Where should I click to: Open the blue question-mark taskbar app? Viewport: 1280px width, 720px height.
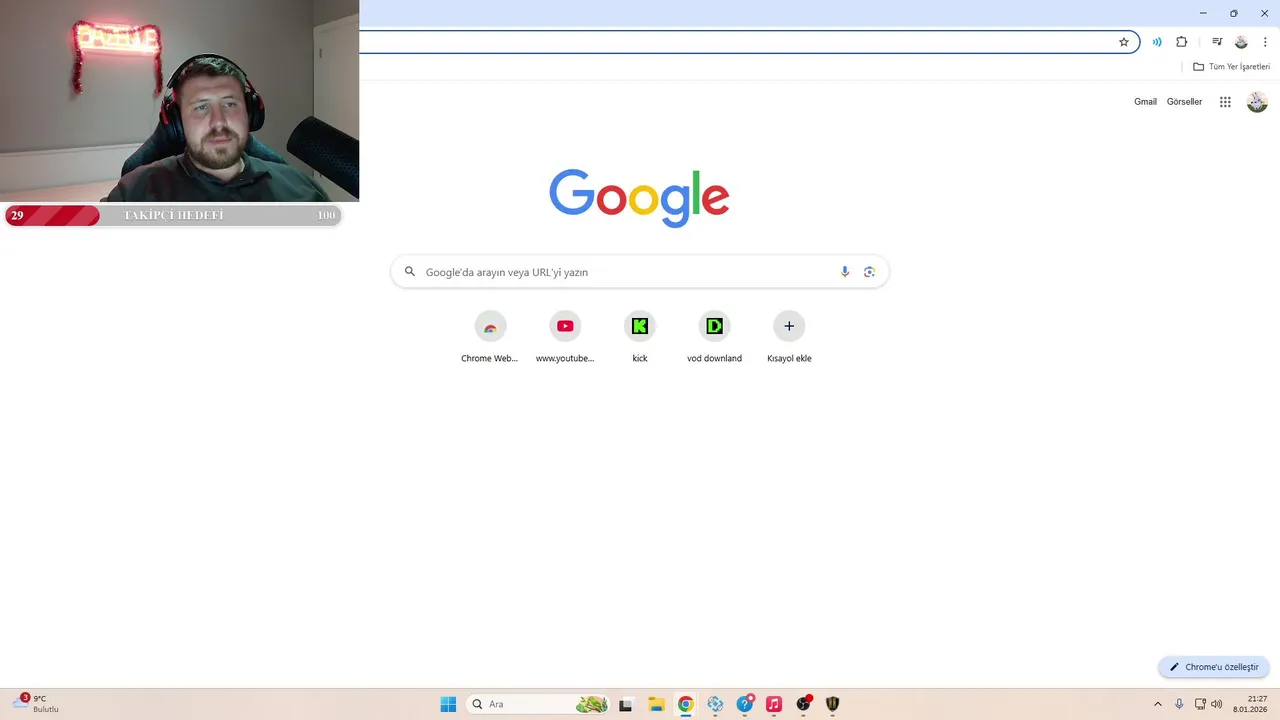tap(745, 704)
